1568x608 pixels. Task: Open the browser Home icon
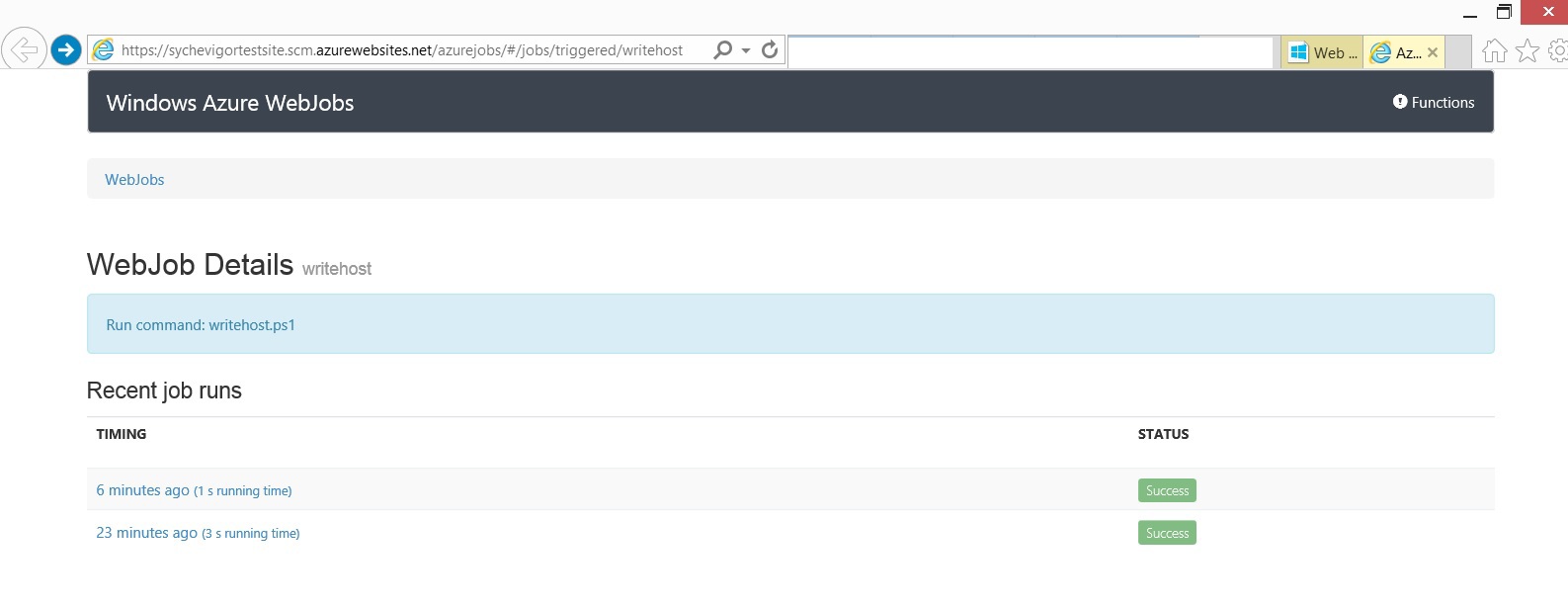[1495, 50]
